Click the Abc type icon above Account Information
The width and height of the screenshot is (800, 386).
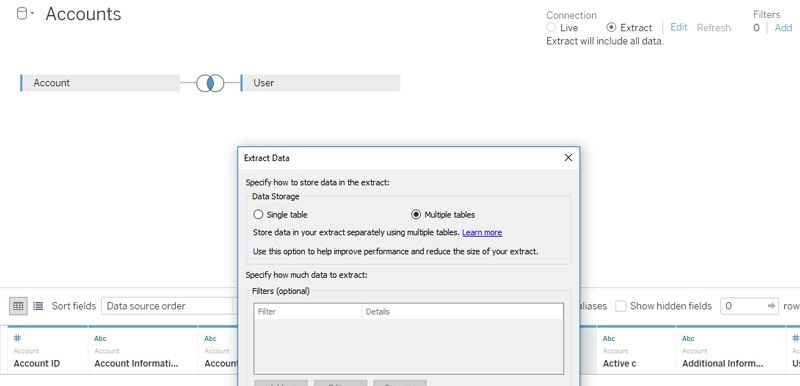100,338
